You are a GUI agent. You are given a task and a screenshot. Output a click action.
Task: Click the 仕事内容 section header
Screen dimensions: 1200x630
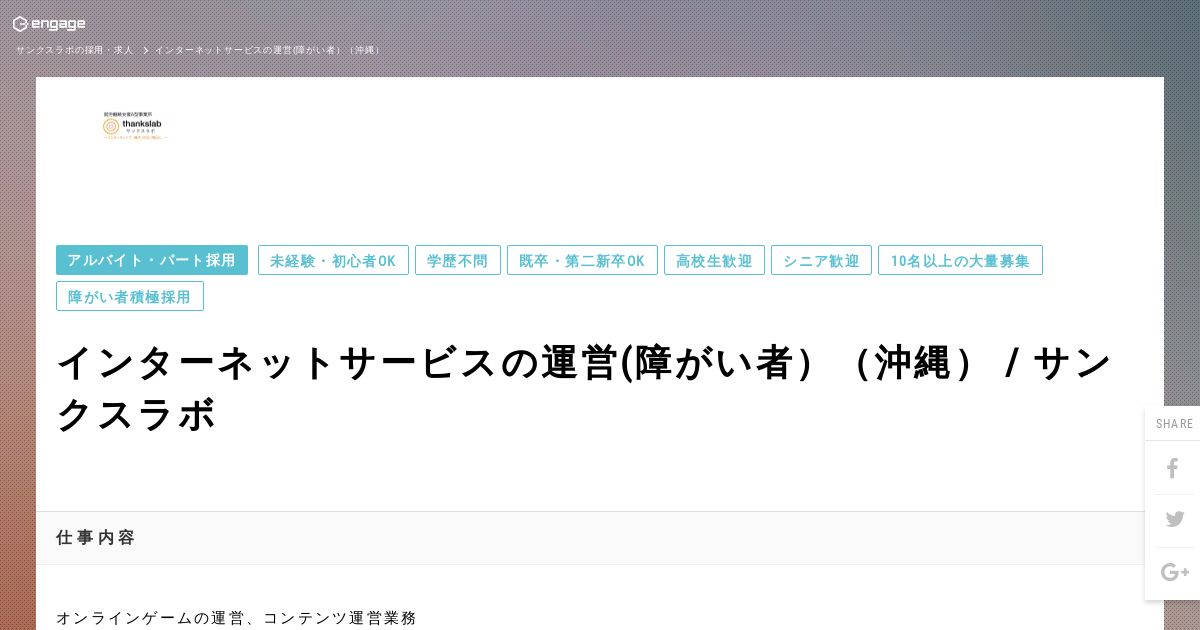pos(95,537)
